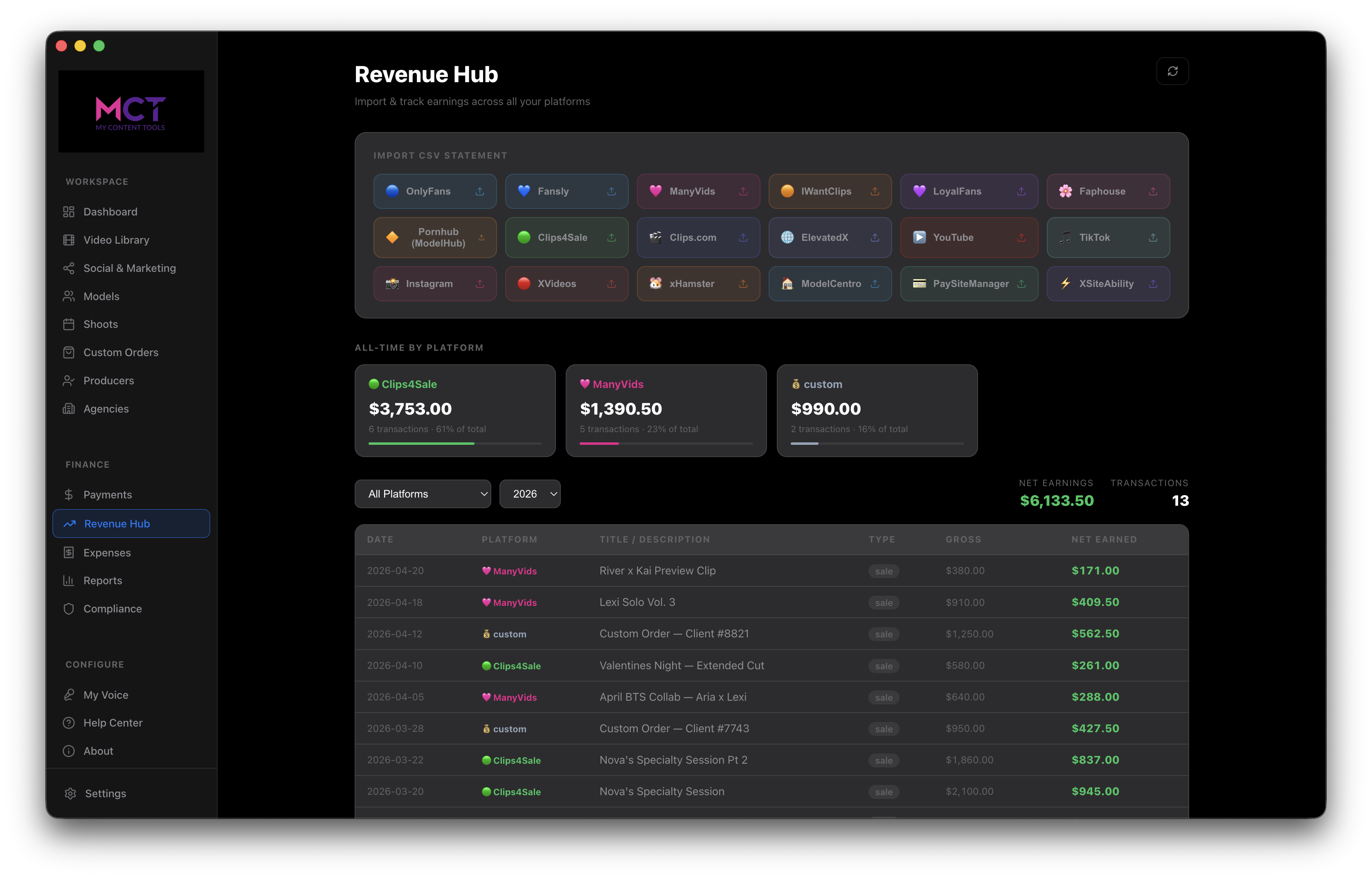Click the TikTok import button

(1108, 238)
